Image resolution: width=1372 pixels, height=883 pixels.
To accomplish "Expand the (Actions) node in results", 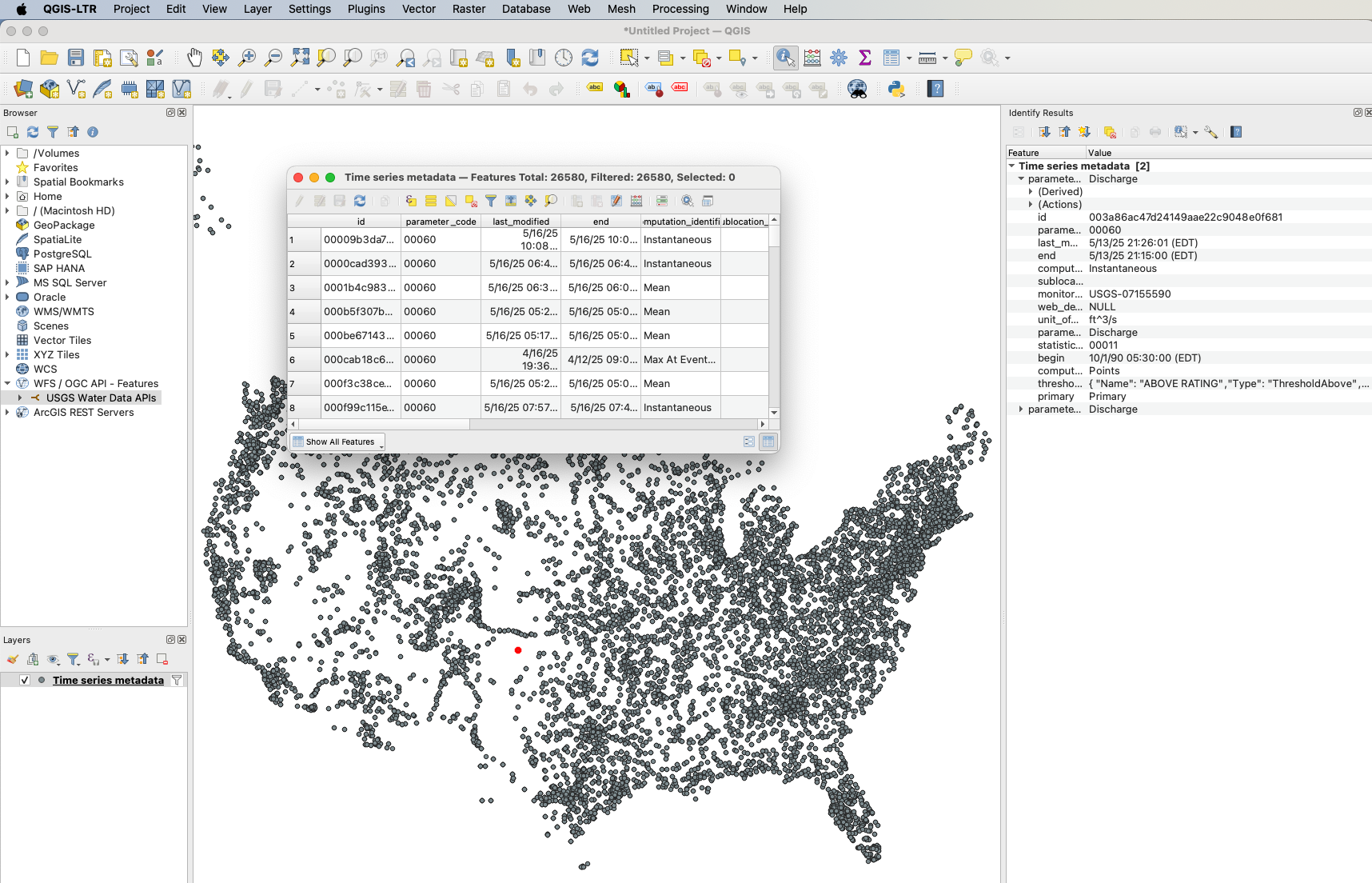I will 1031,204.
